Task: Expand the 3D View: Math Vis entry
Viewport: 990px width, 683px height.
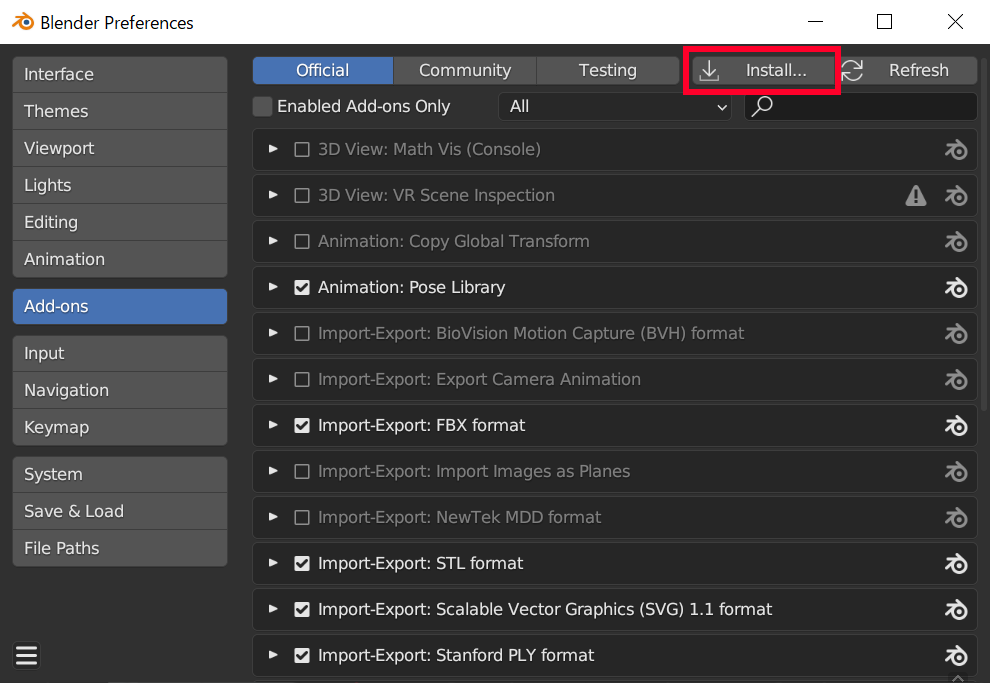Action: click(272, 149)
